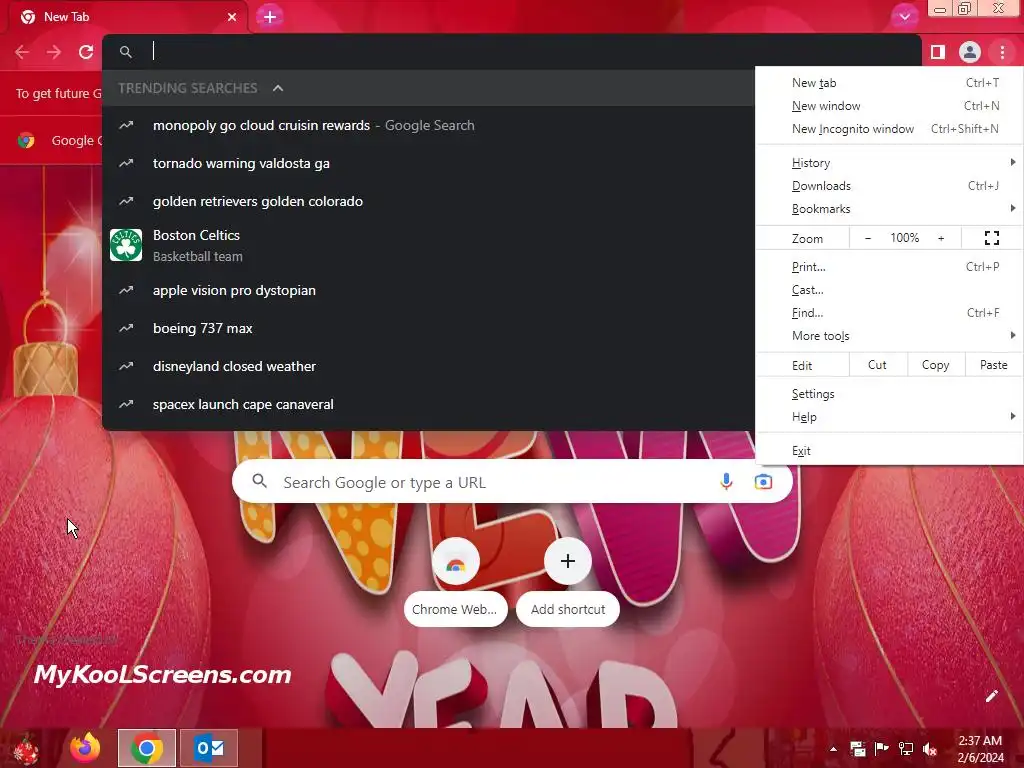1024x768 pixels.
Task: Select tornado warning valdosta ga suggestion
Action: (428, 163)
